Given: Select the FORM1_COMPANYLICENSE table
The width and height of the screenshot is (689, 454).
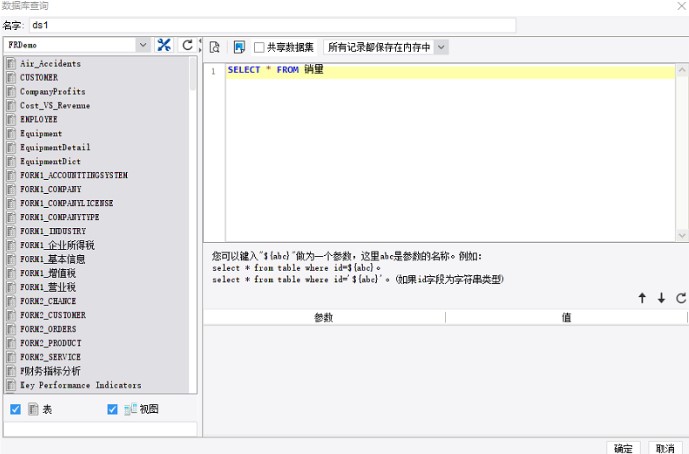Looking at the screenshot, I should point(67,203).
